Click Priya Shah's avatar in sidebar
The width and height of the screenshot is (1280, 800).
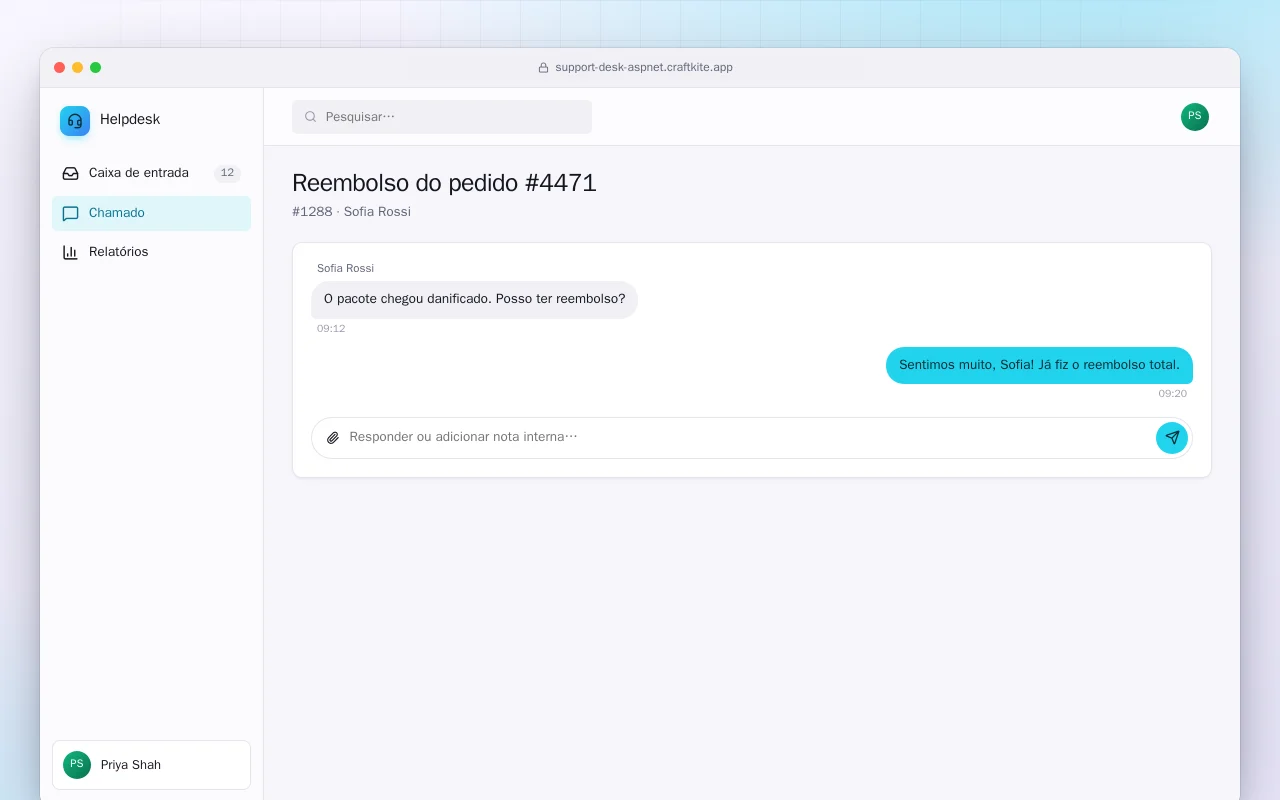click(x=77, y=765)
